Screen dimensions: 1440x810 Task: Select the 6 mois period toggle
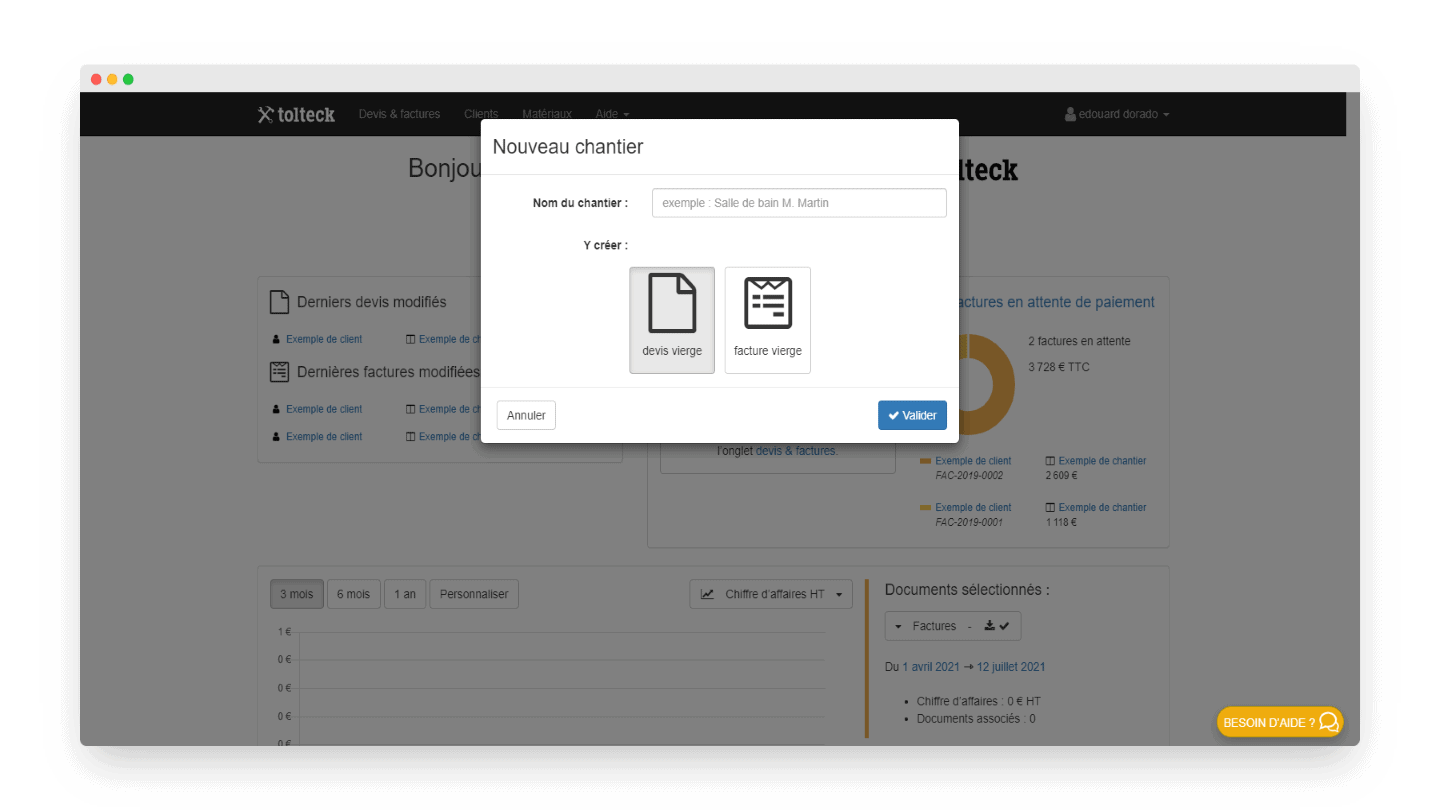353,594
